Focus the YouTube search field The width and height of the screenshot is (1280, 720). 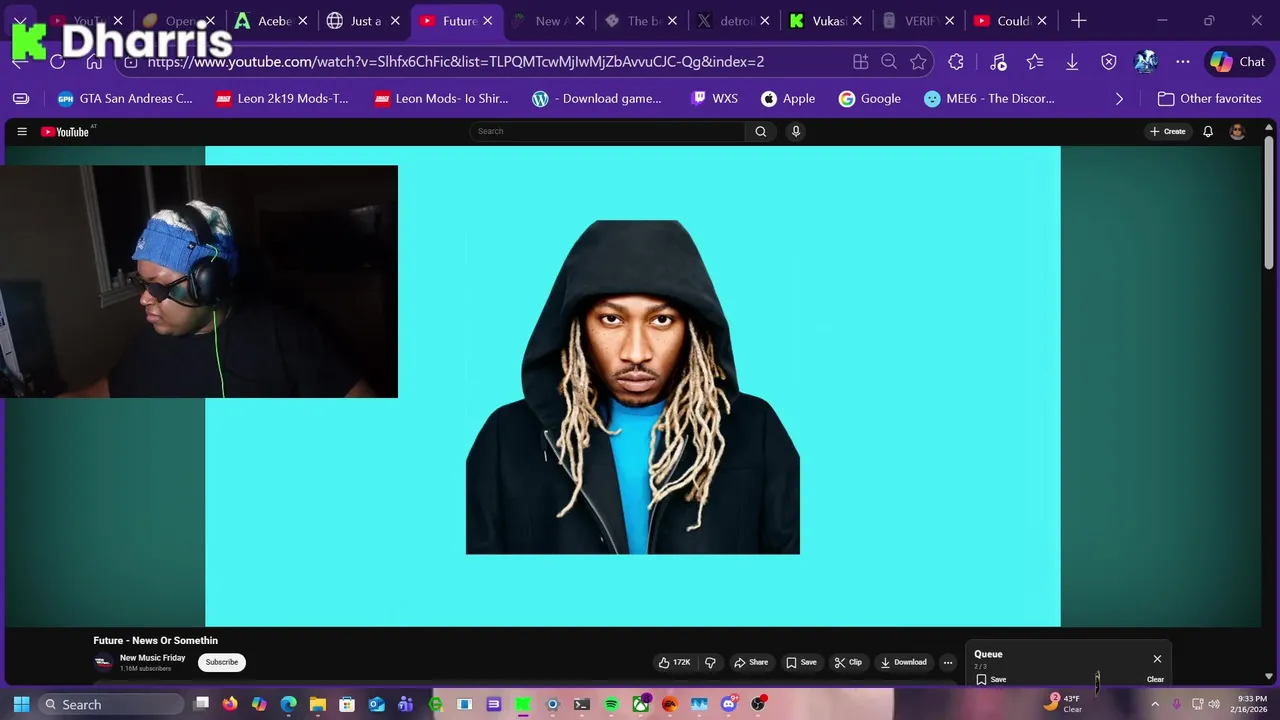click(607, 131)
